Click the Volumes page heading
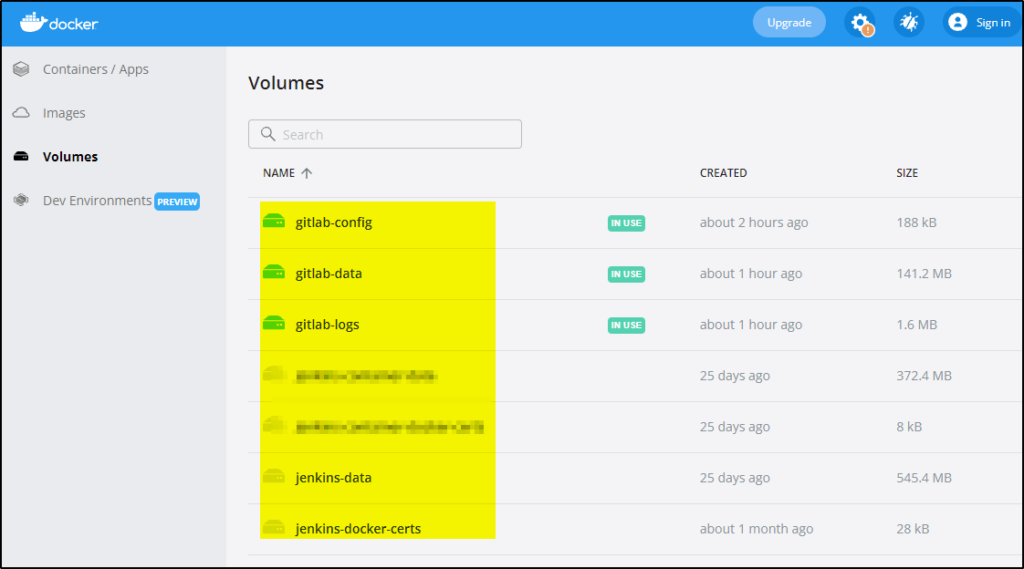This screenshot has width=1024, height=569. pos(286,83)
